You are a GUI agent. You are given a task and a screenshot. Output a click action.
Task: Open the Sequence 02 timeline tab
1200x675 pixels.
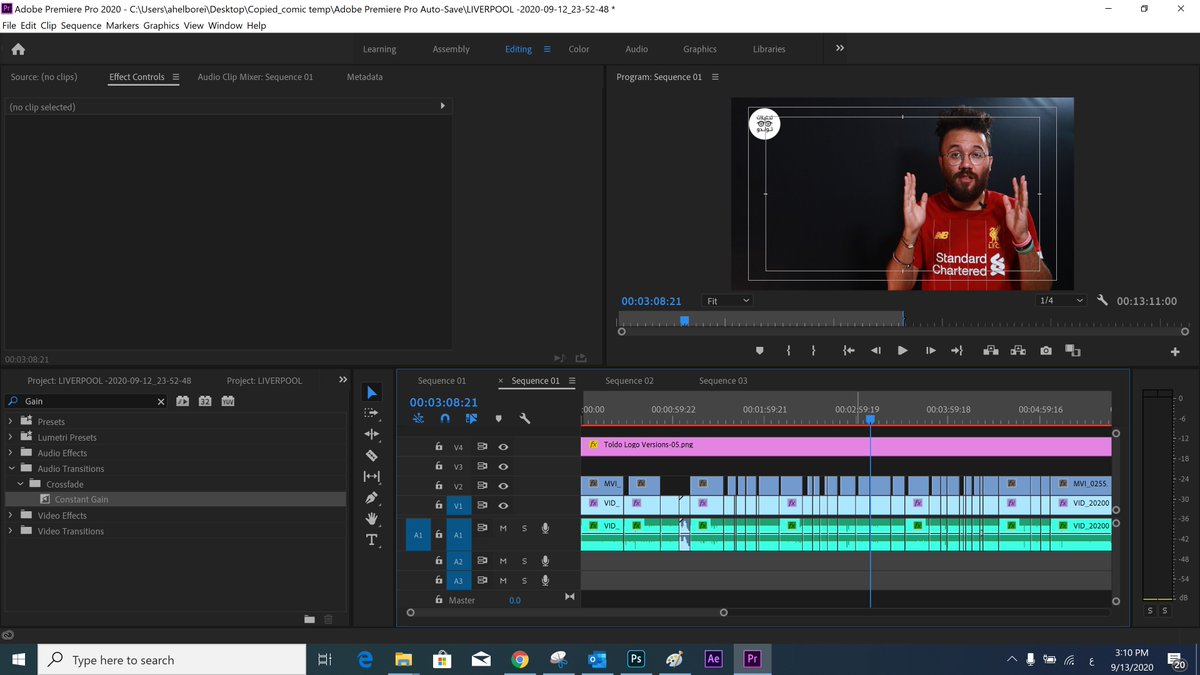tap(629, 381)
